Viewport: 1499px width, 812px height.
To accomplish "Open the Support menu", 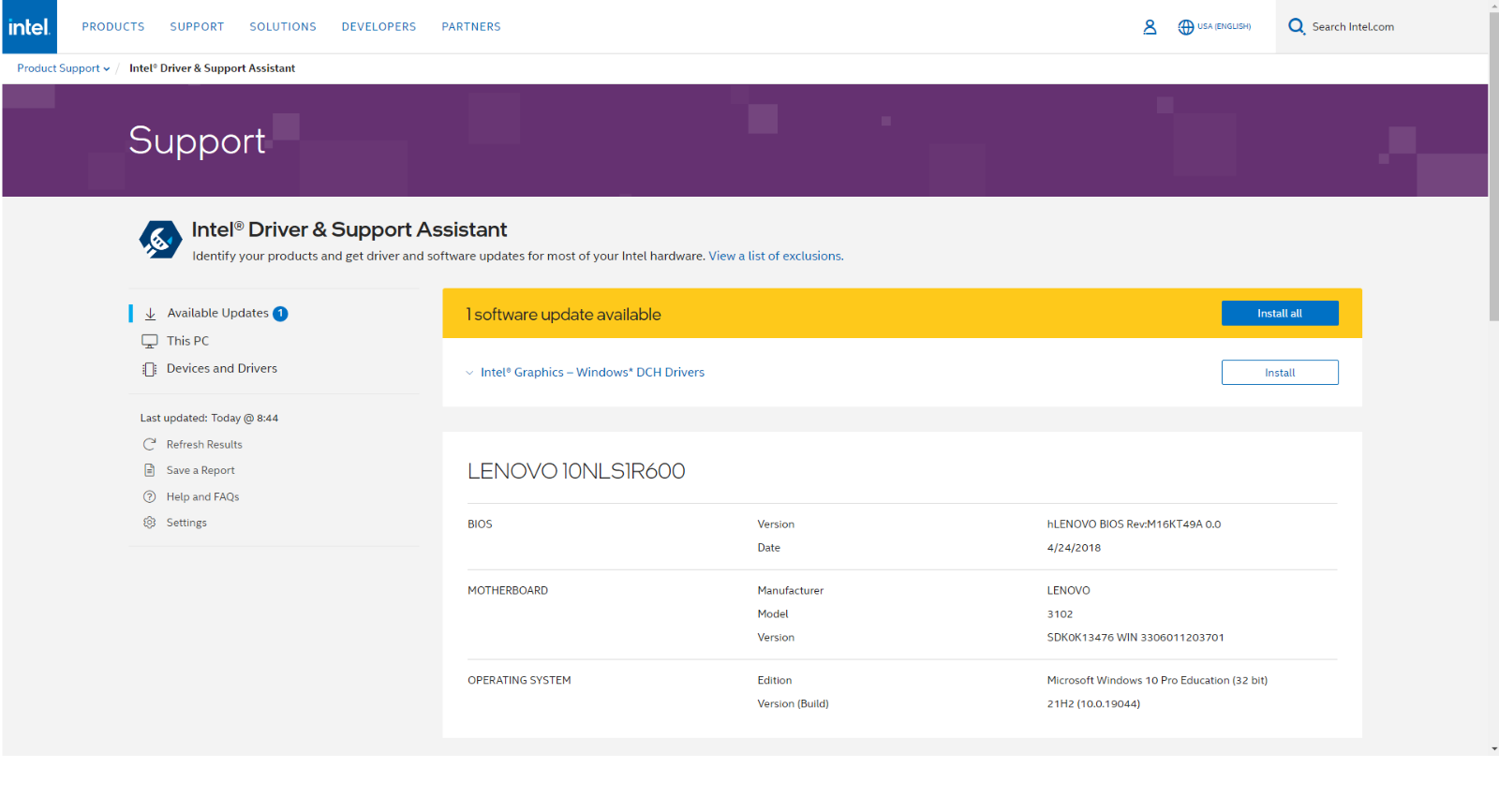I will tap(197, 27).
